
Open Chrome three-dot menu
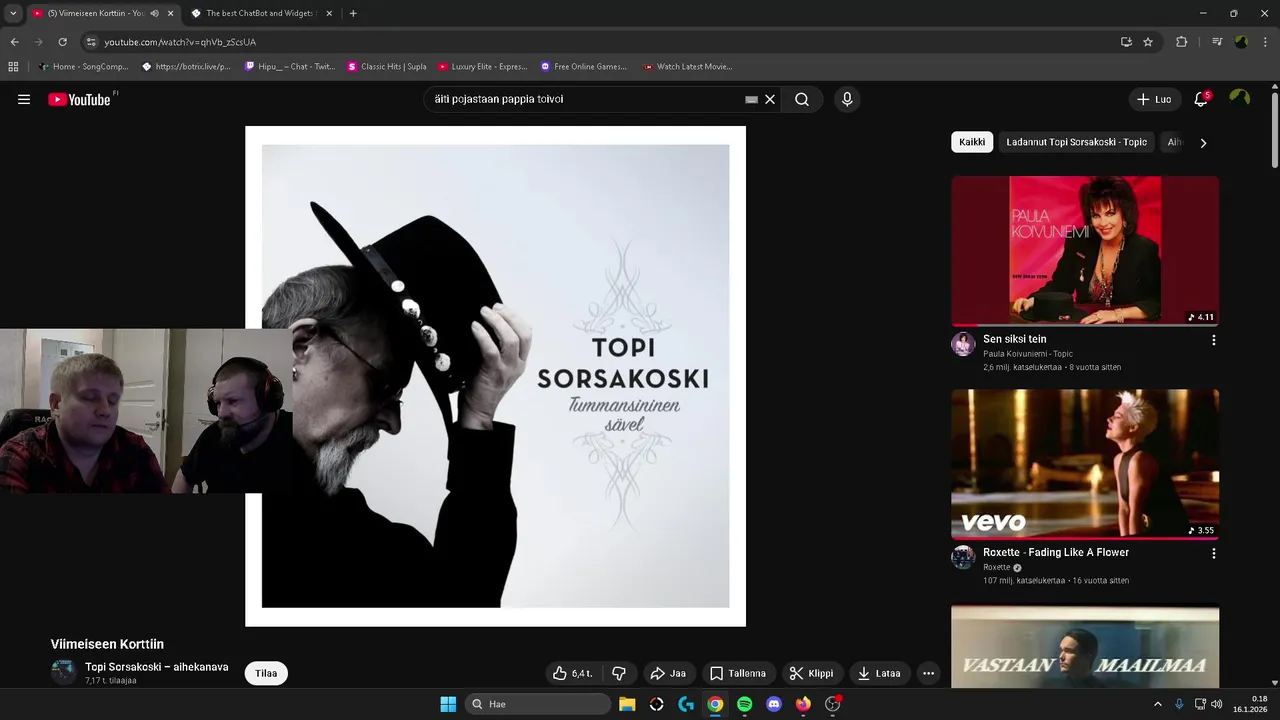[x=1265, y=42]
